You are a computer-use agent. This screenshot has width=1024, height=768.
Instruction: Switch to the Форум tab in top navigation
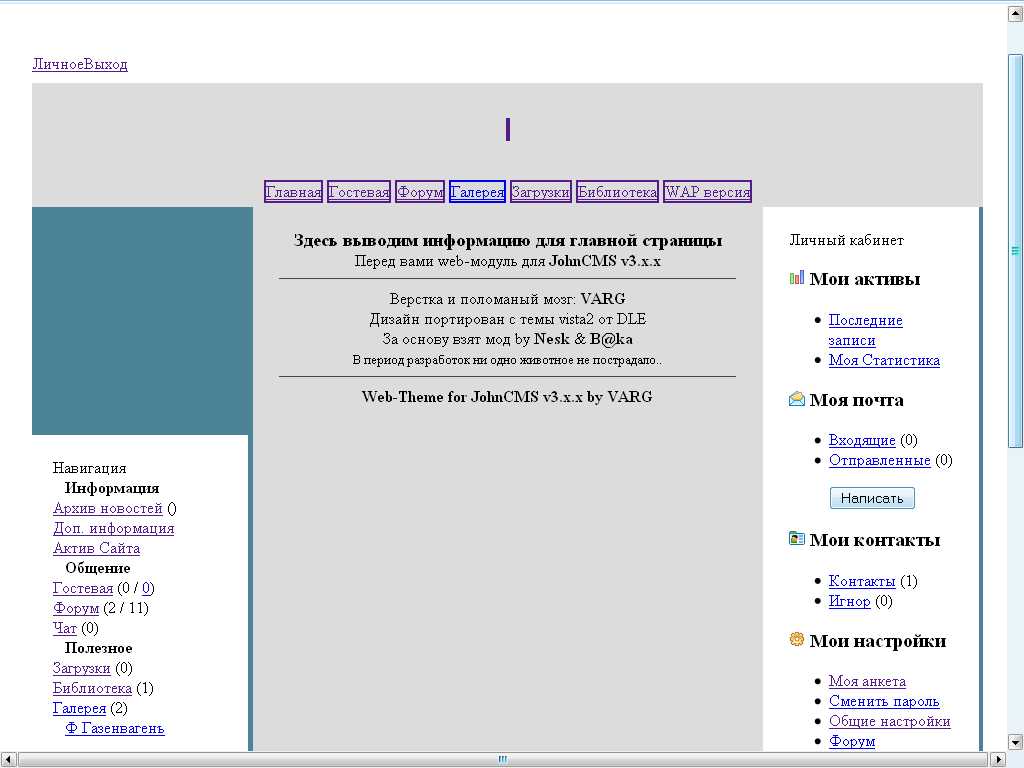click(420, 192)
